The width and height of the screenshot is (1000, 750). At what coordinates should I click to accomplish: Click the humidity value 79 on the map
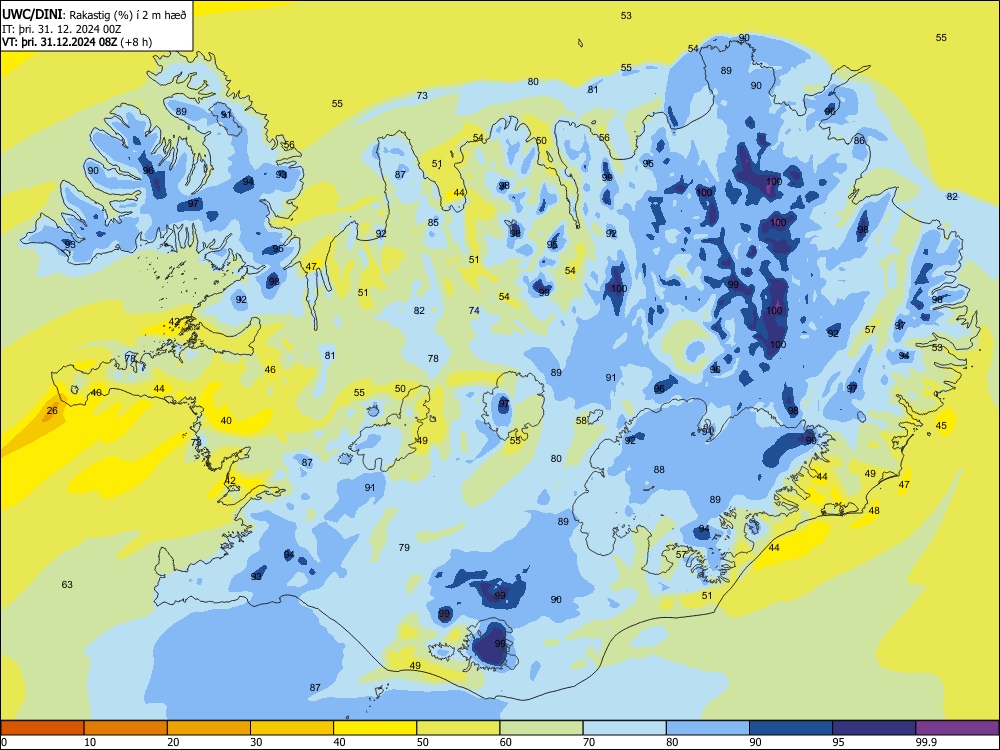click(404, 547)
